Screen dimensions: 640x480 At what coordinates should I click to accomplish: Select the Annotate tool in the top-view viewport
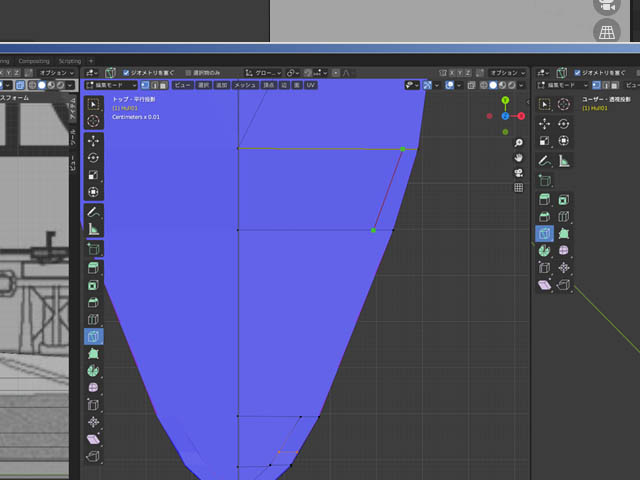pyautogui.click(x=93, y=212)
